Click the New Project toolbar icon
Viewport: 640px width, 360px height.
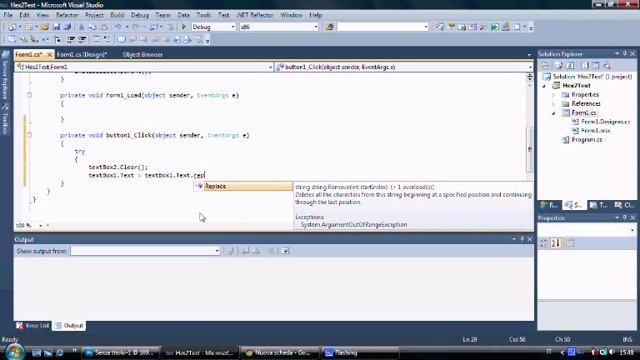(x=12, y=27)
